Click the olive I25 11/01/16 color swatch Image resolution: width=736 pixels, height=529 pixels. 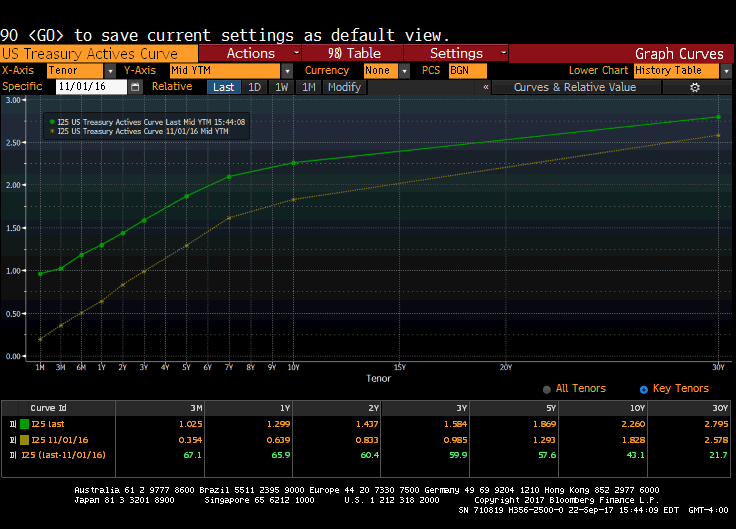tap(24, 440)
